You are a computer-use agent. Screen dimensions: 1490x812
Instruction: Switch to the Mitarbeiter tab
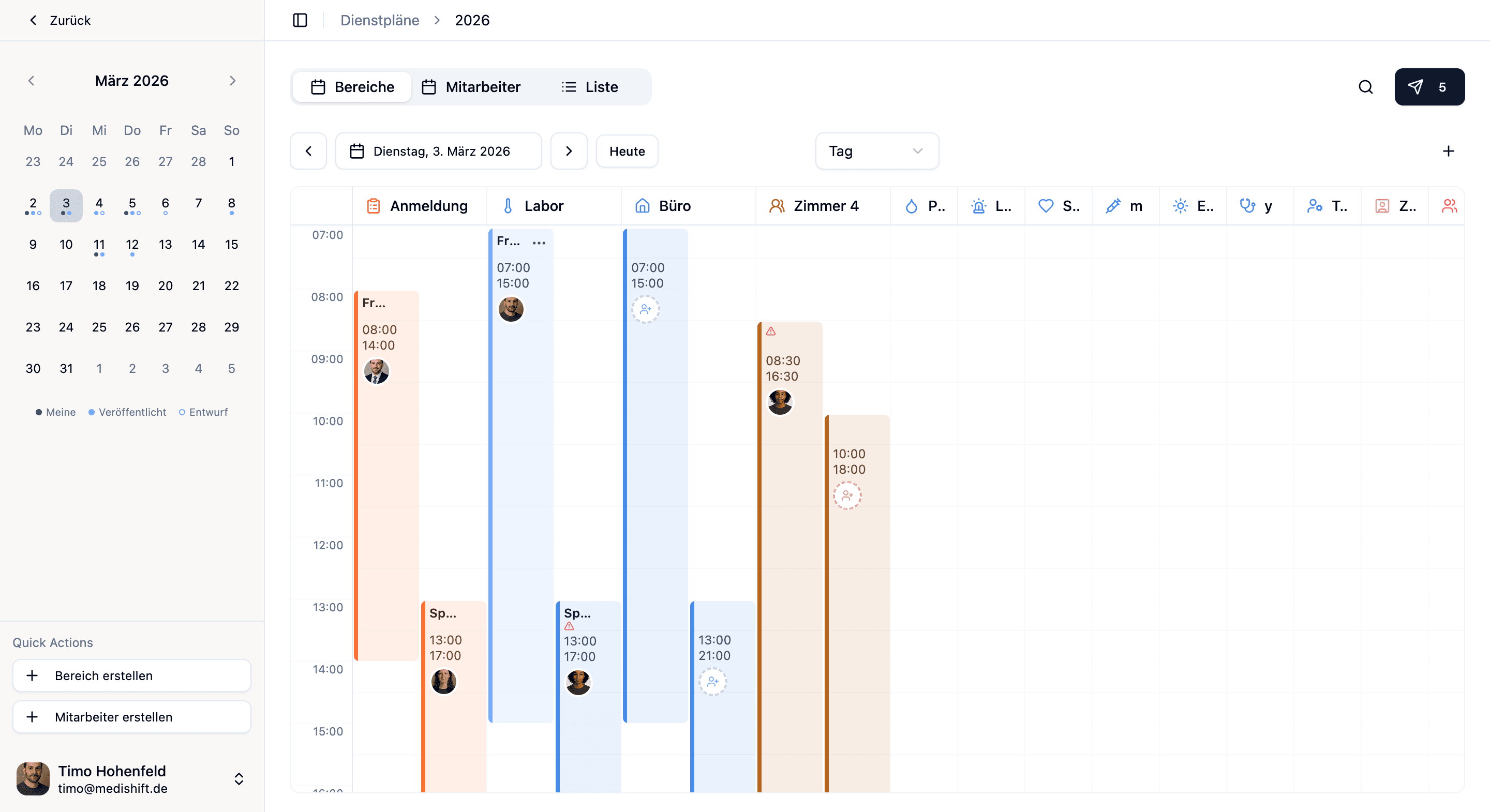tap(471, 87)
